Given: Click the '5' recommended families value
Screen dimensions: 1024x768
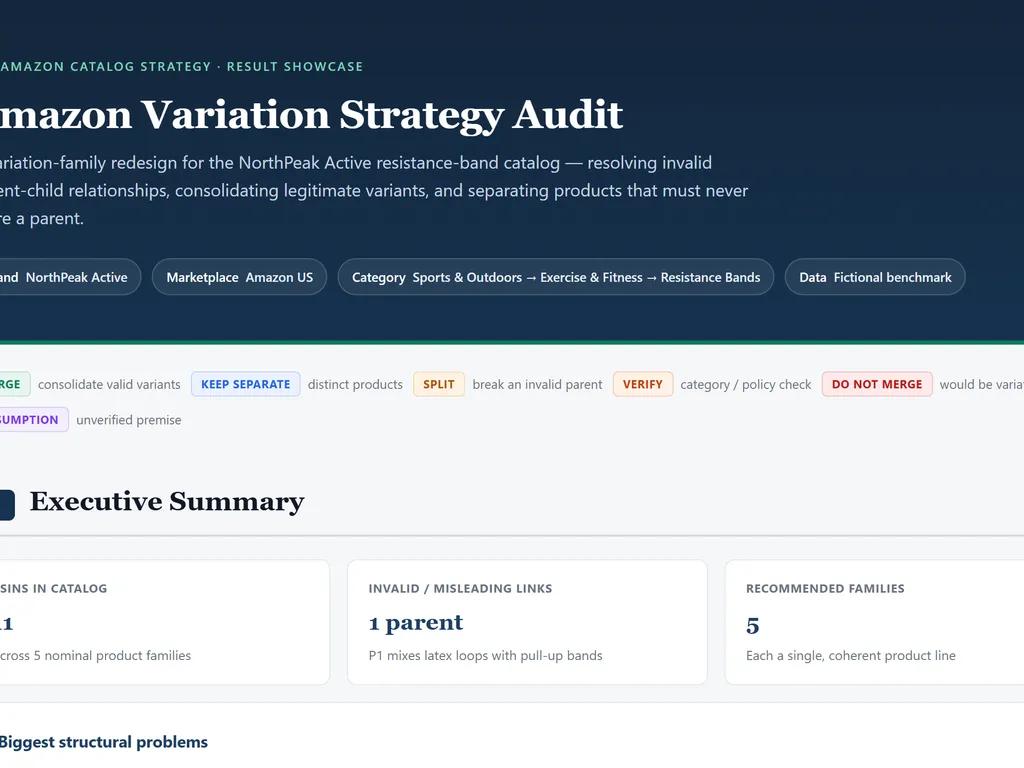Looking at the screenshot, I should 753,626.
